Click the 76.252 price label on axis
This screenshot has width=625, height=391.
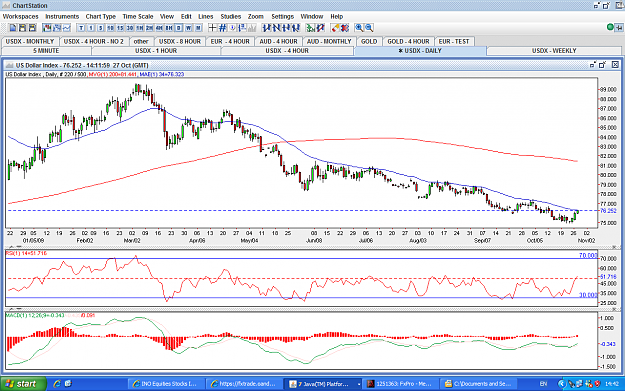608,211
